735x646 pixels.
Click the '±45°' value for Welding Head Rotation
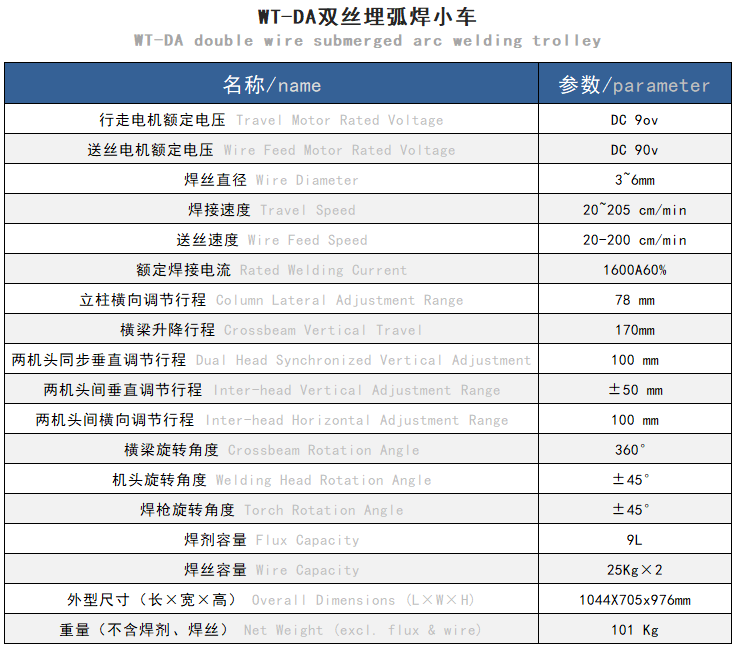[x=630, y=480]
